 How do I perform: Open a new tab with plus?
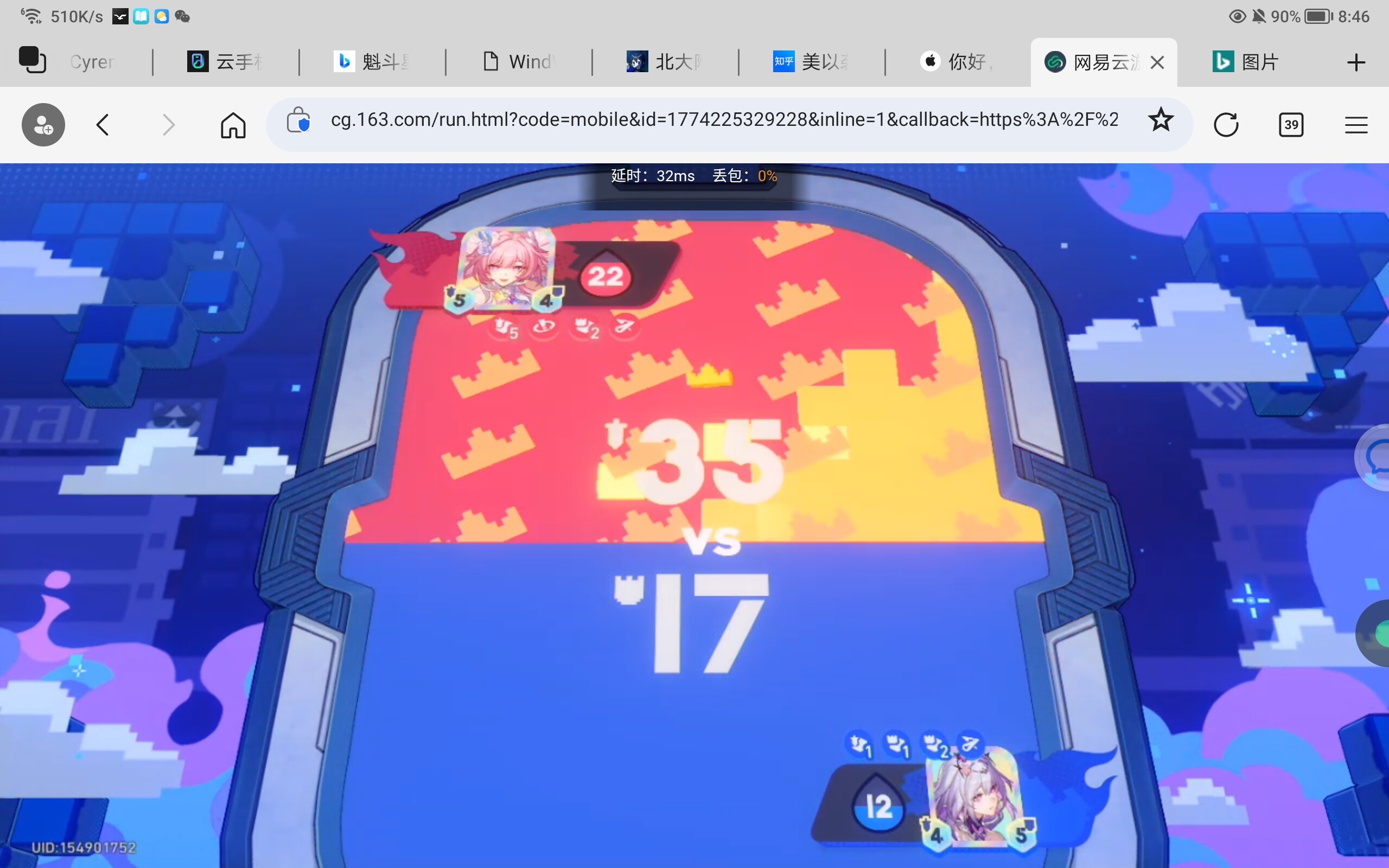pos(1356,62)
